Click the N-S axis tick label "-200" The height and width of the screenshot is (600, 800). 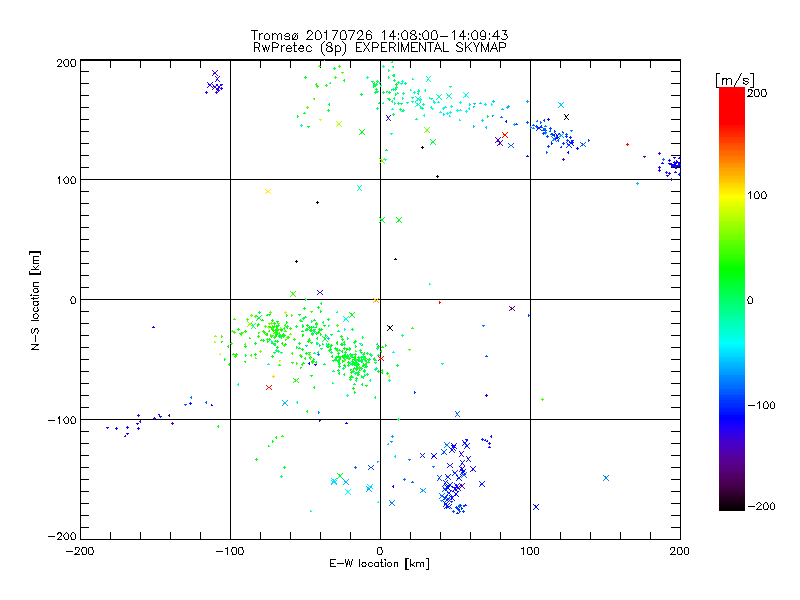62,536
